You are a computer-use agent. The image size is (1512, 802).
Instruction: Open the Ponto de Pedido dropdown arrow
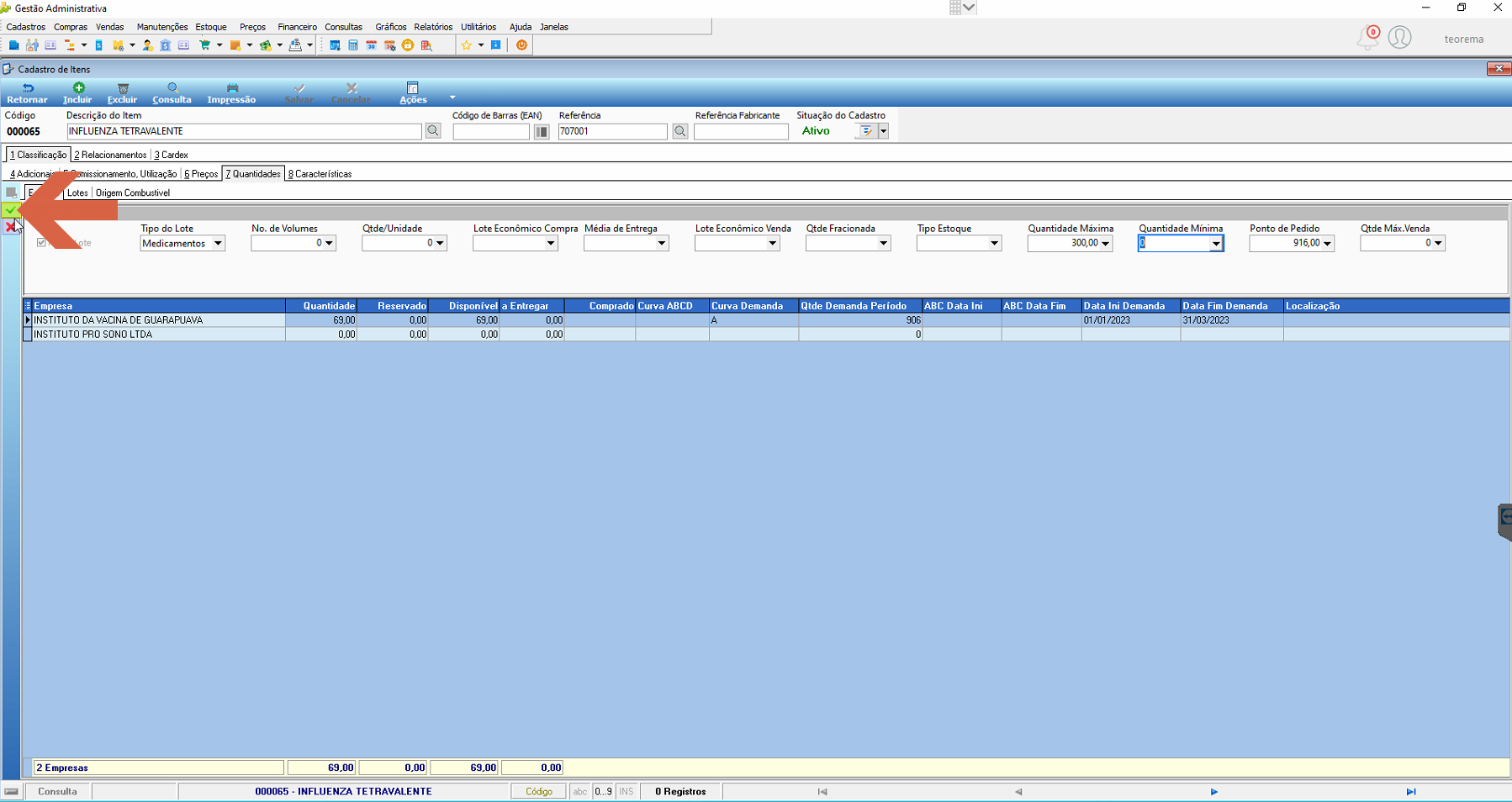point(1327,243)
